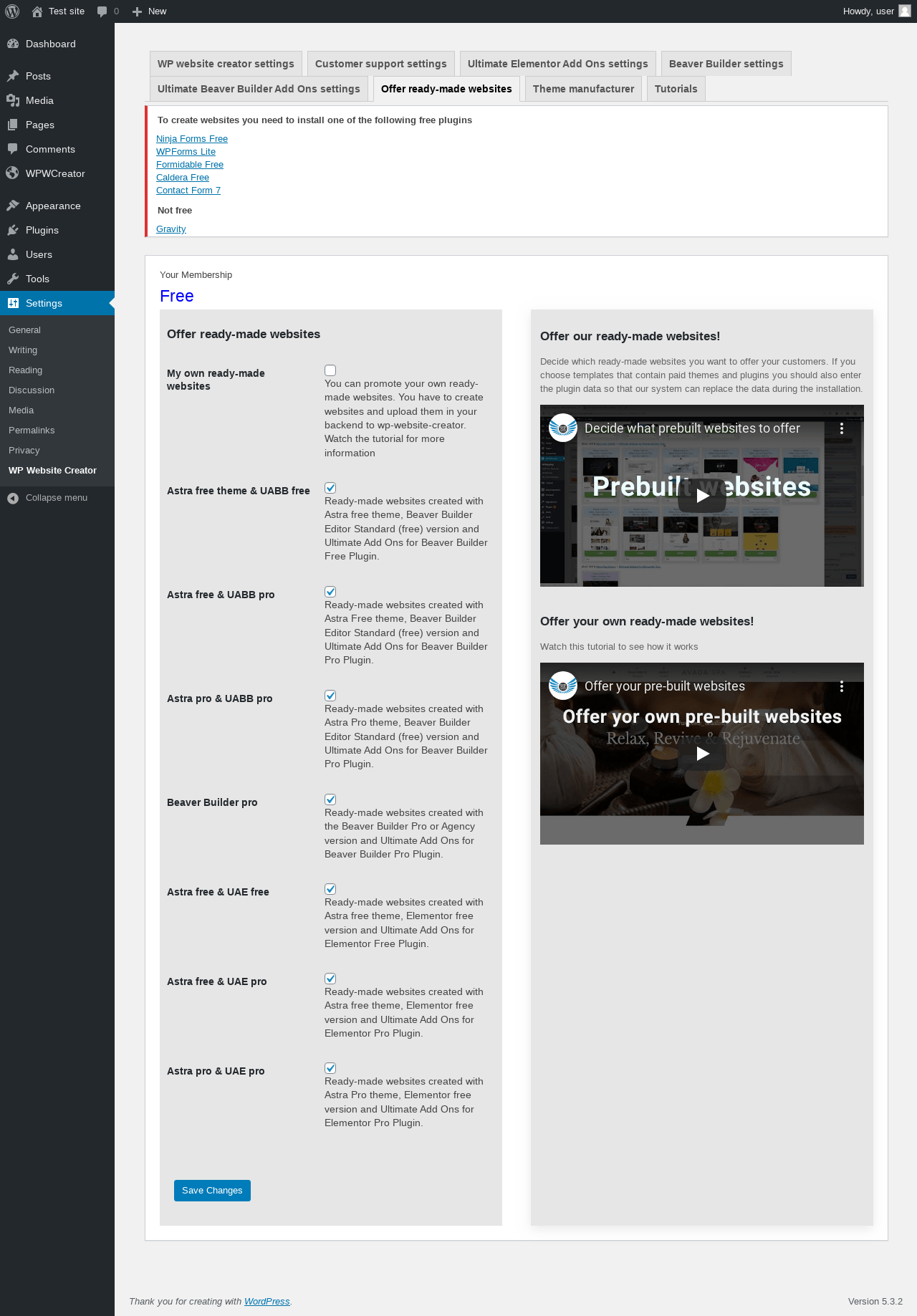
Task: Switch to Theme manufacturer tab
Action: pyautogui.click(x=583, y=89)
